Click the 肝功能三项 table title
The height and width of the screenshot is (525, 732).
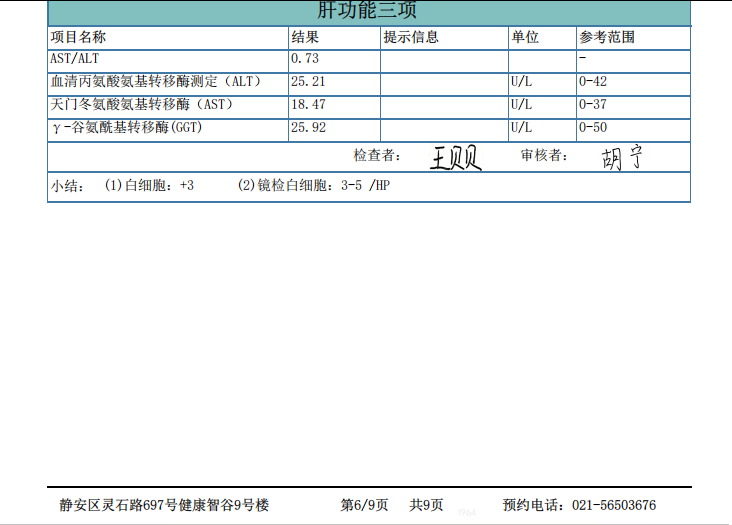pos(367,11)
